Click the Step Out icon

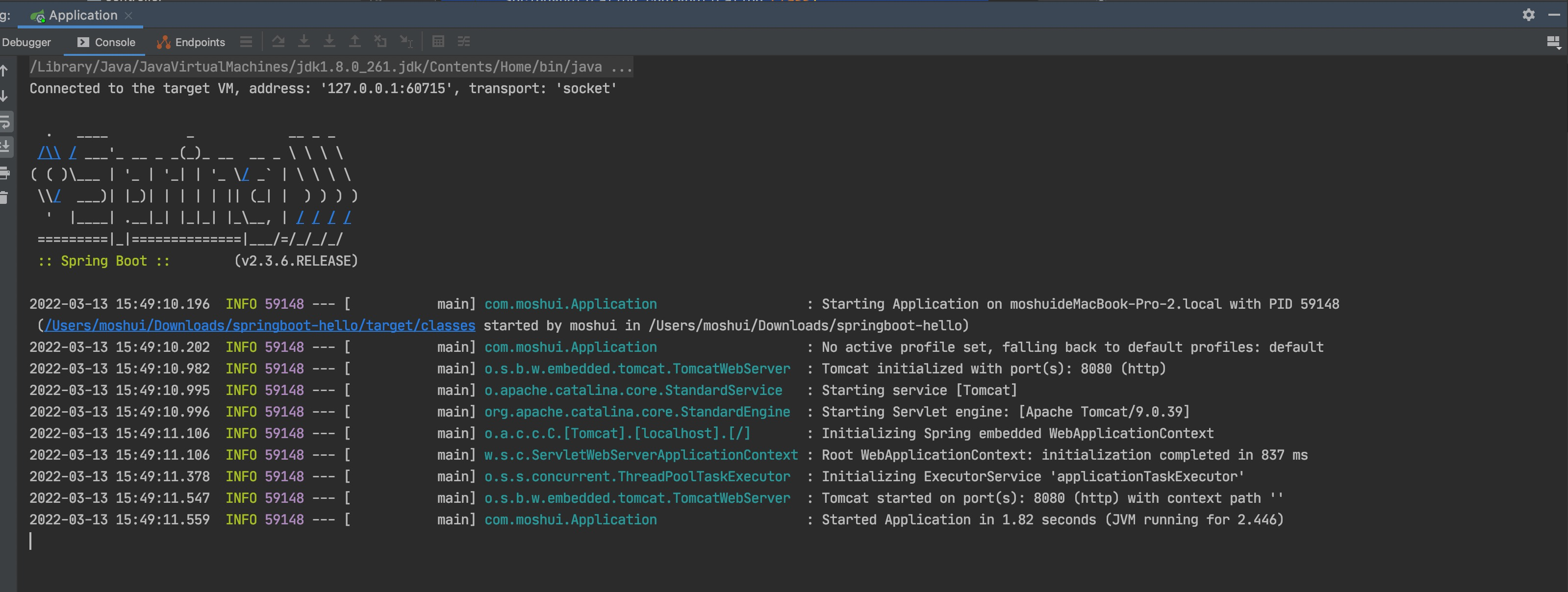click(355, 41)
